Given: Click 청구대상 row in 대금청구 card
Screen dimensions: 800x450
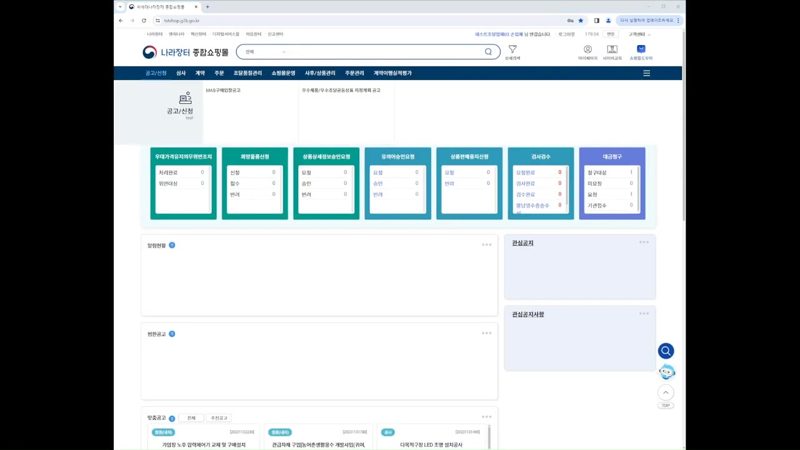Looking at the screenshot, I should (610, 172).
